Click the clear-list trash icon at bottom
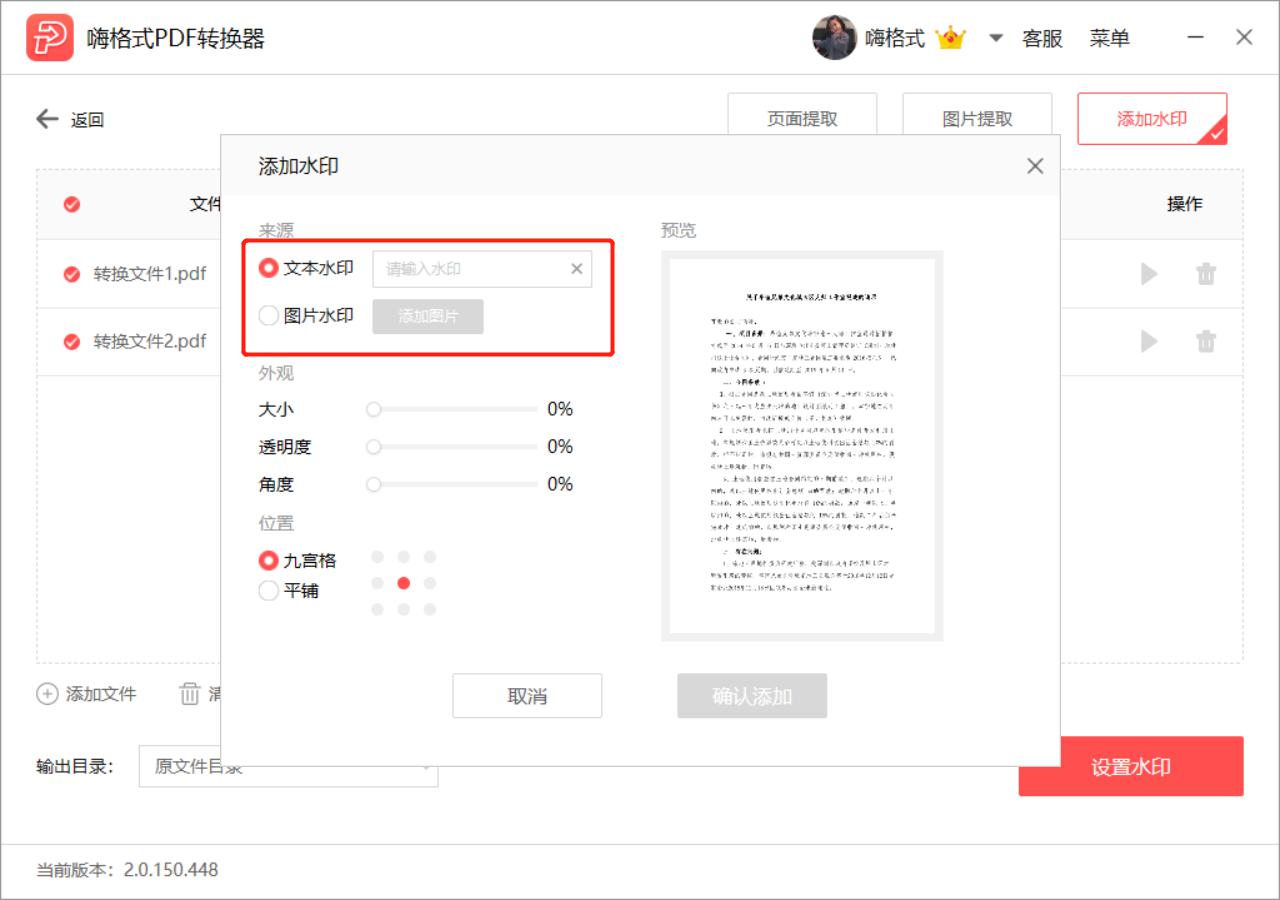Screen dimensions: 1280x900 tap(189, 694)
